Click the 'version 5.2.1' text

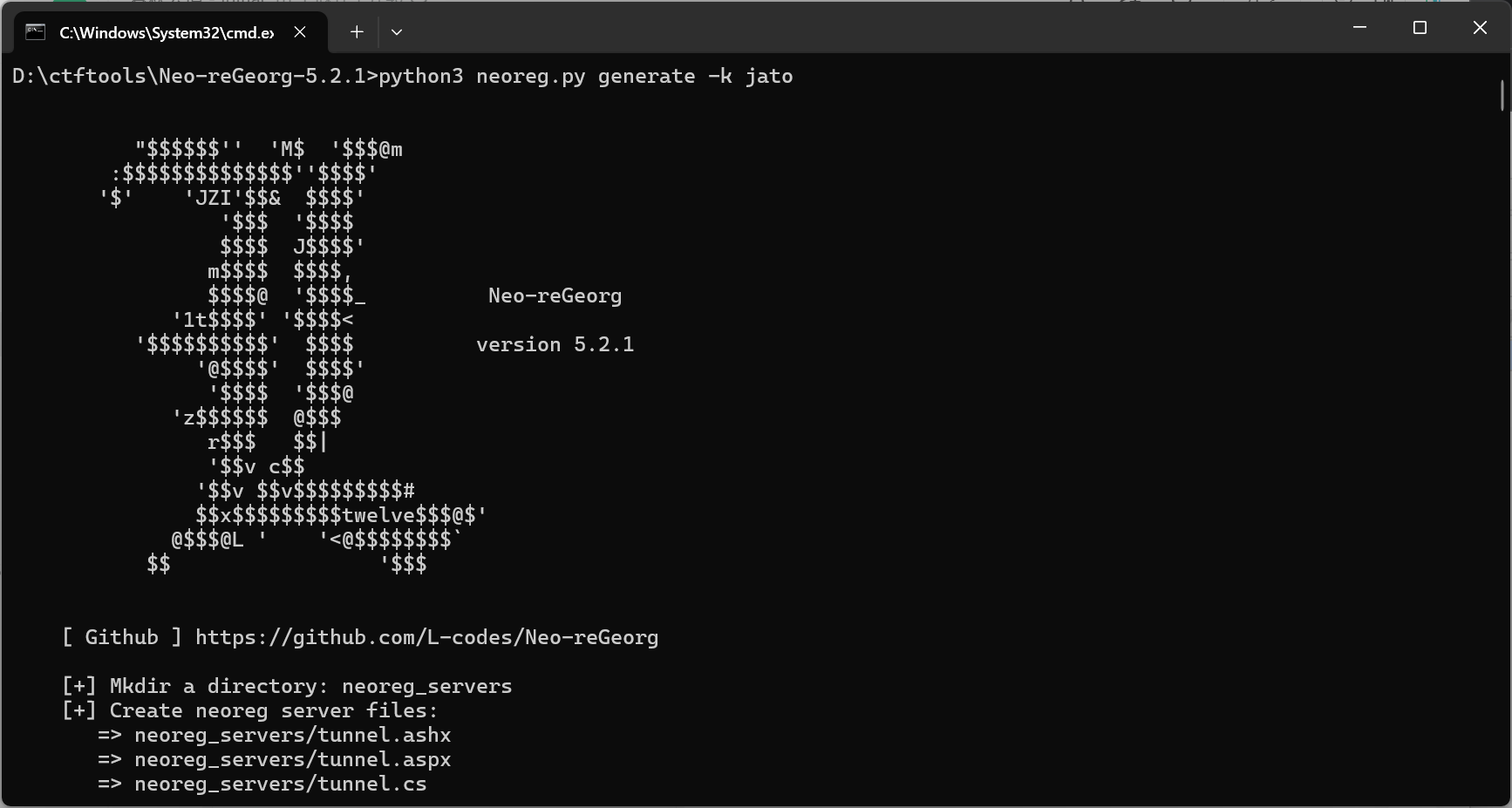point(555,344)
